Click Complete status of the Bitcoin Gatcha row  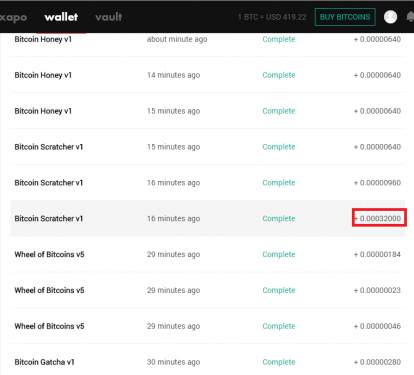click(279, 362)
